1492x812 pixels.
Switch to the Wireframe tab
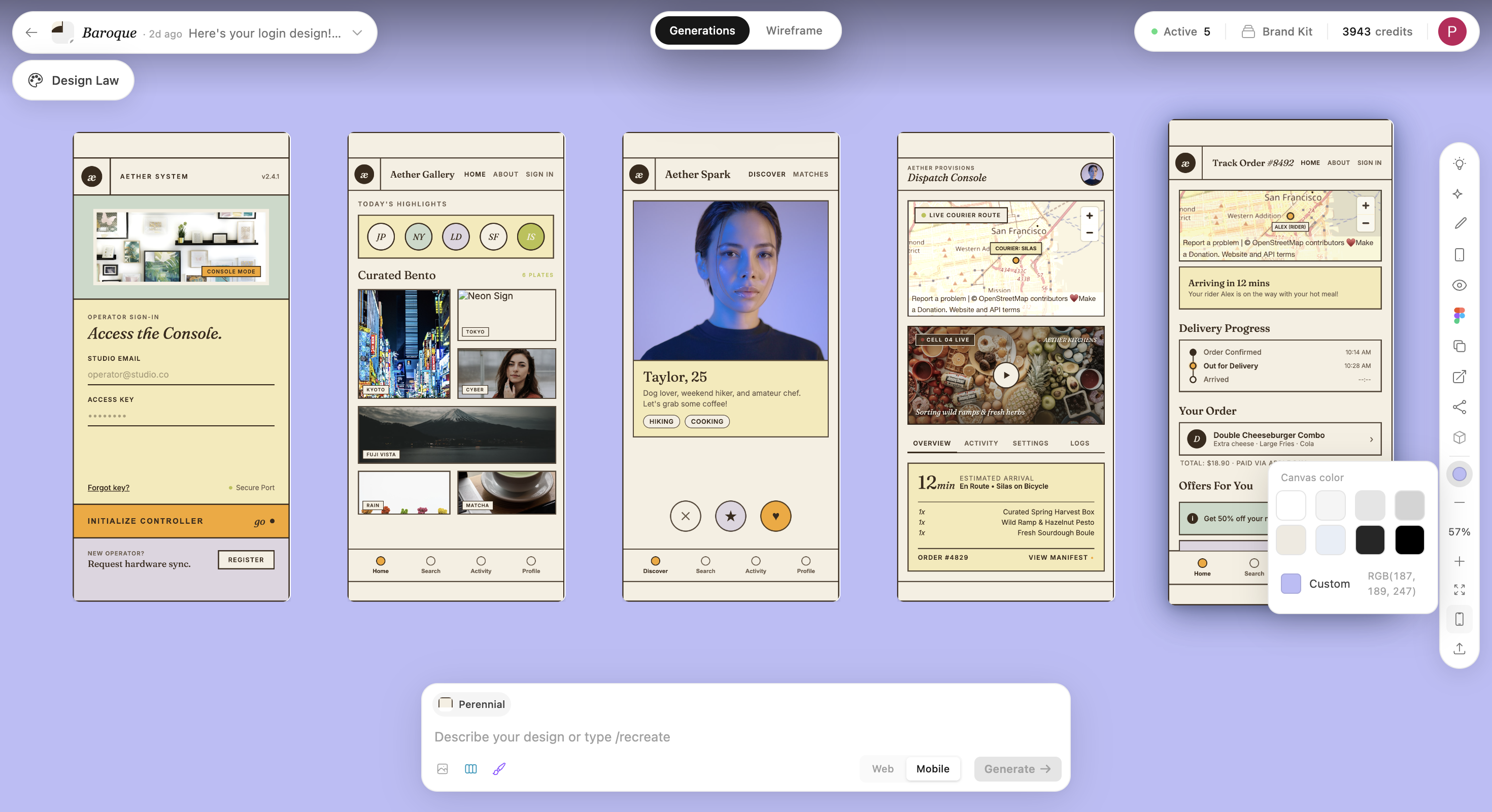794,30
